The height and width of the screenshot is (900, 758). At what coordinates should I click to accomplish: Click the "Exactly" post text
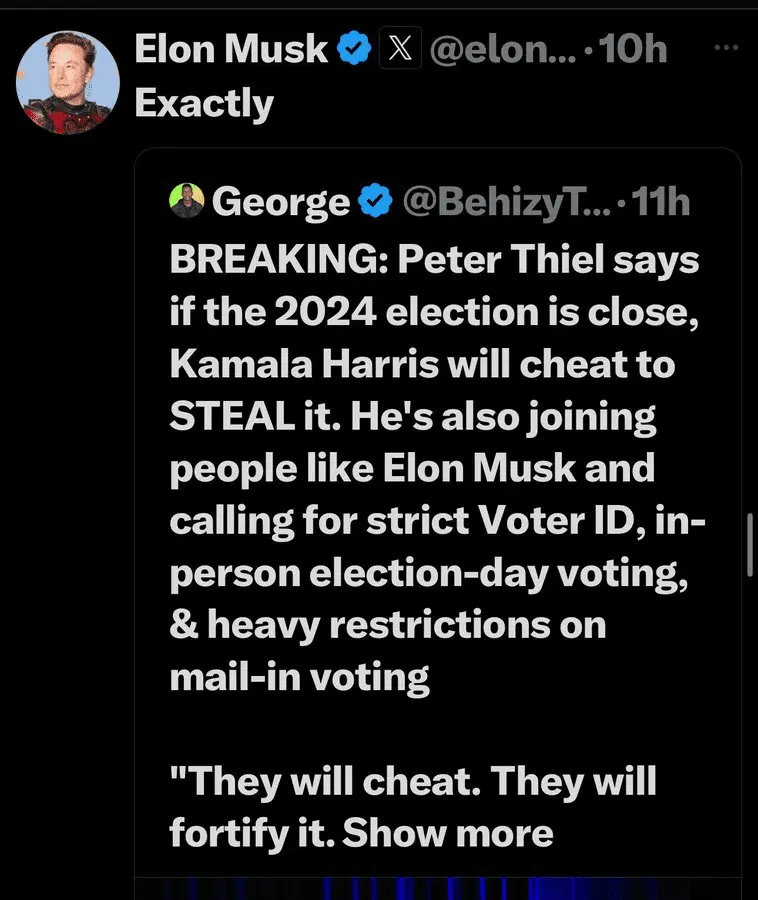[x=204, y=103]
